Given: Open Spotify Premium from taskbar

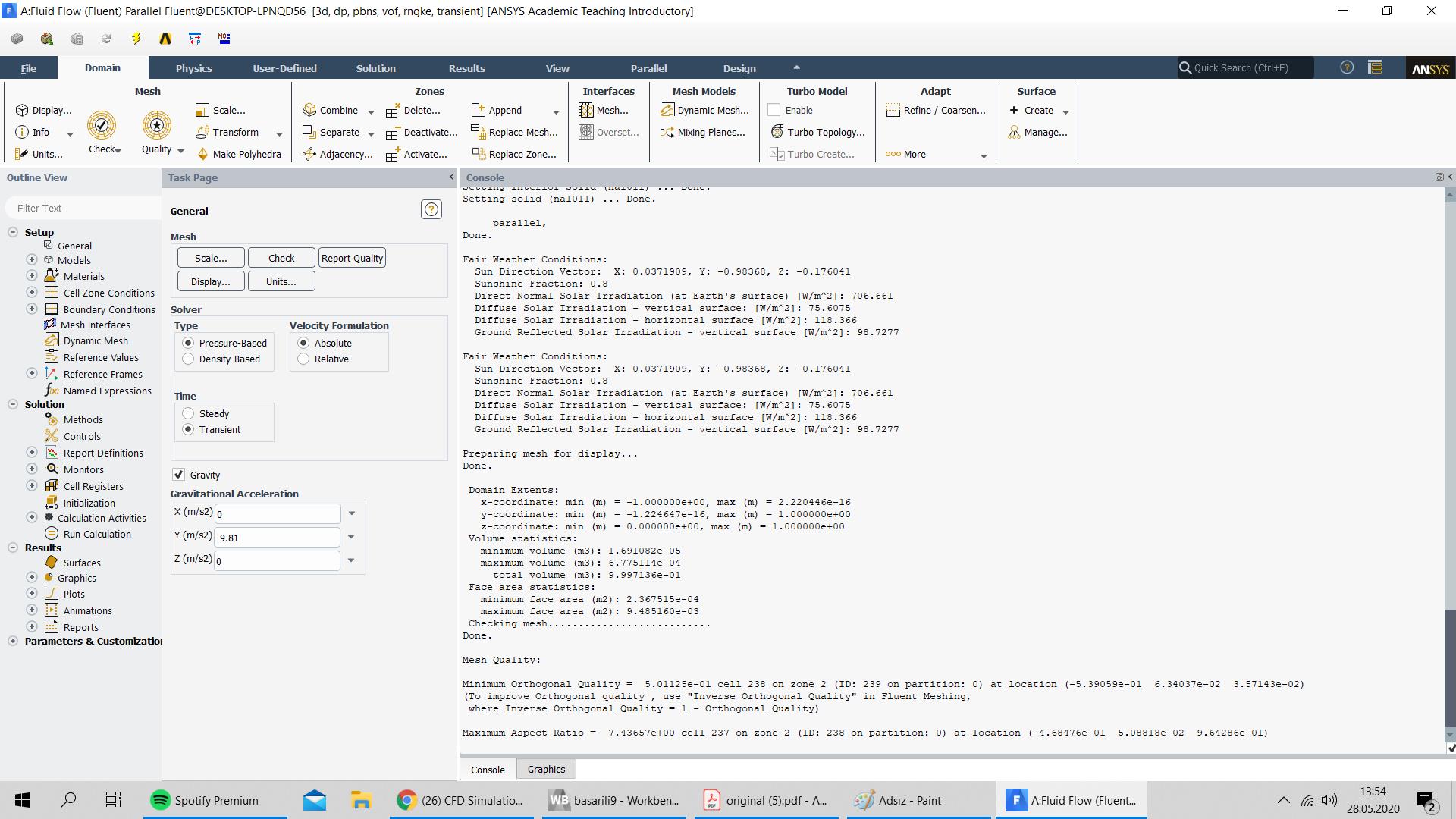Looking at the screenshot, I should pyautogui.click(x=205, y=800).
